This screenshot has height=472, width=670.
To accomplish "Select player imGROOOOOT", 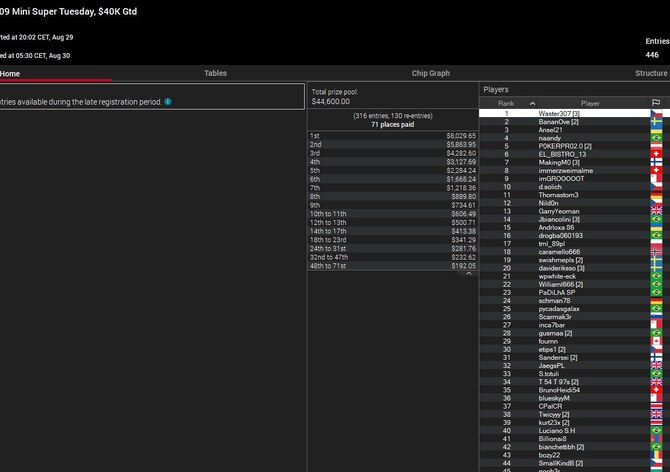I will pos(561,178).
